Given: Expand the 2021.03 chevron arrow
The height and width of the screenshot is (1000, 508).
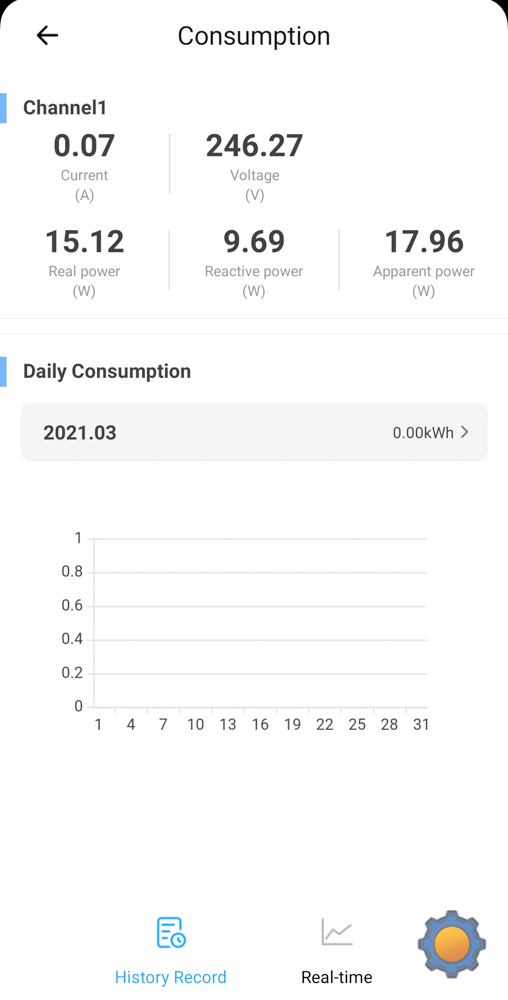Looking at the screenshot, I should [x=465, y=432].
